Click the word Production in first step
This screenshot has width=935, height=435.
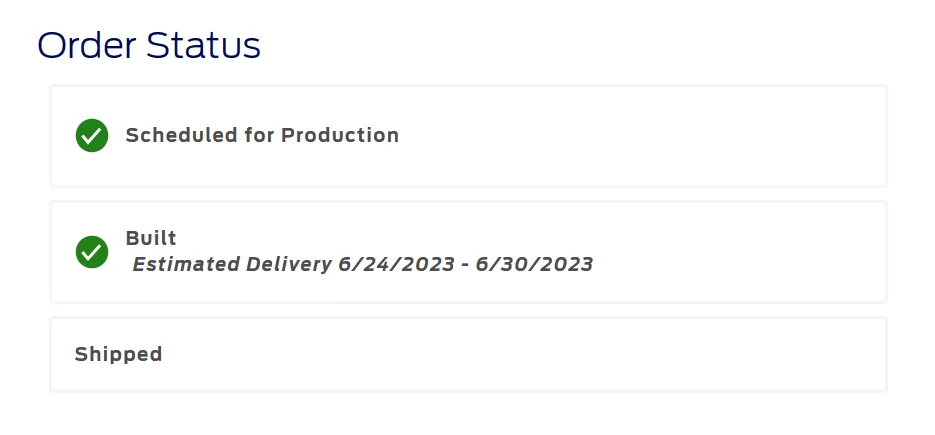click(x=339, y=135)
